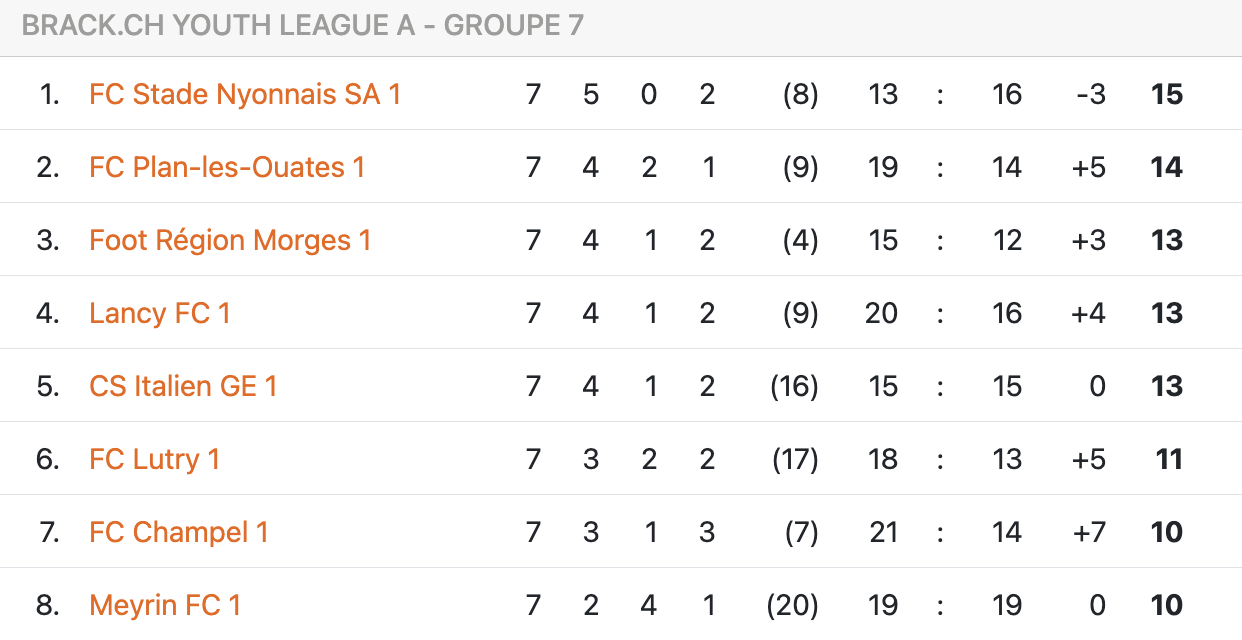1242x640 pixels.
Task: Click FC Lutry's (17) fair-play value
Action: tap(794, 459)
